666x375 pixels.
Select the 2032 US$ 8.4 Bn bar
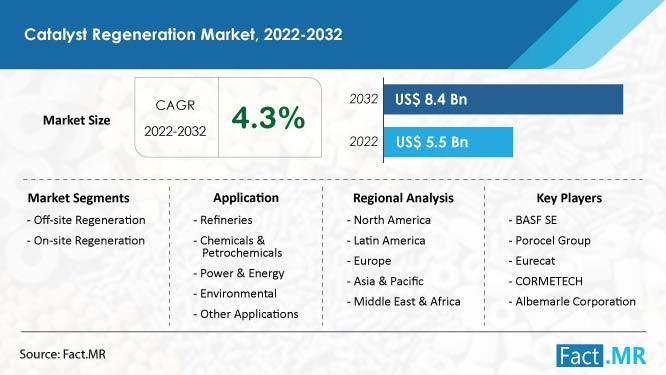(x=503, y=99)
